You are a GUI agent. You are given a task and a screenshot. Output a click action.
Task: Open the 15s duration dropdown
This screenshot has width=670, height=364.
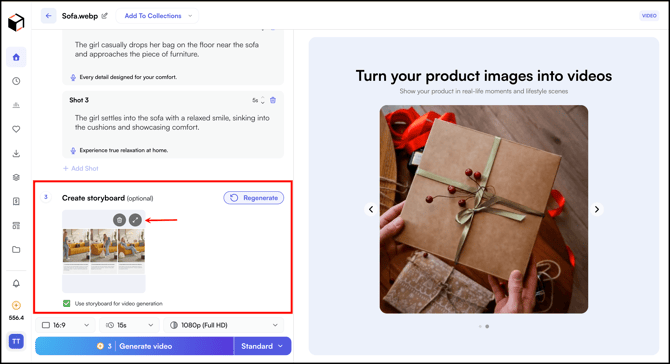tap(129, 325)
